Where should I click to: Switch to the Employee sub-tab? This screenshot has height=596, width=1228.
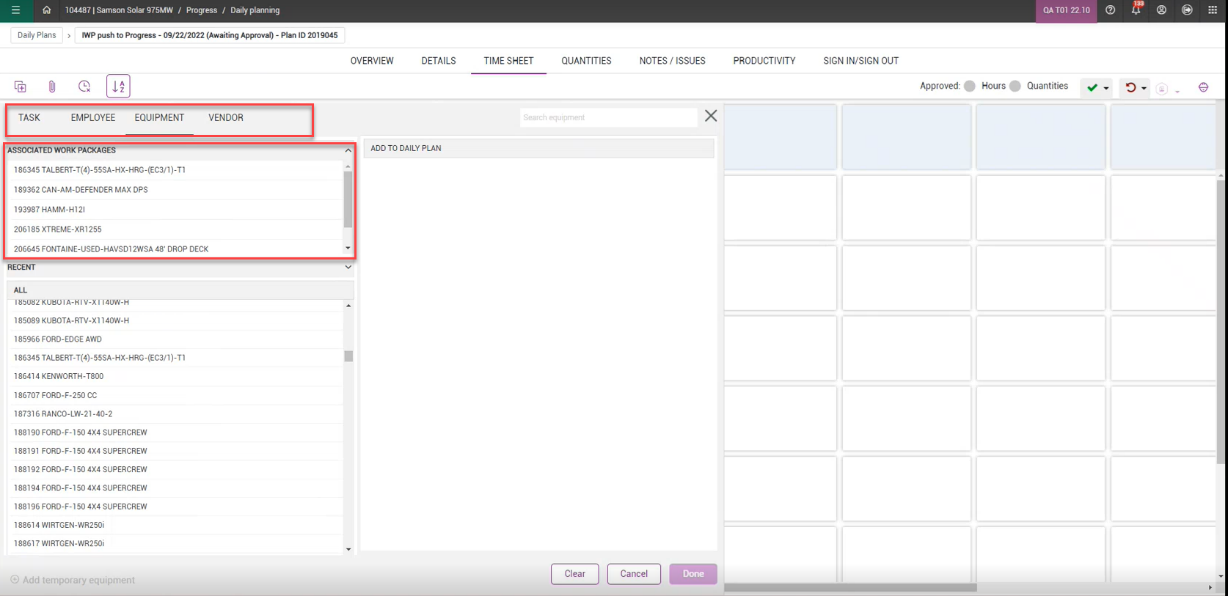click(93, 118)
